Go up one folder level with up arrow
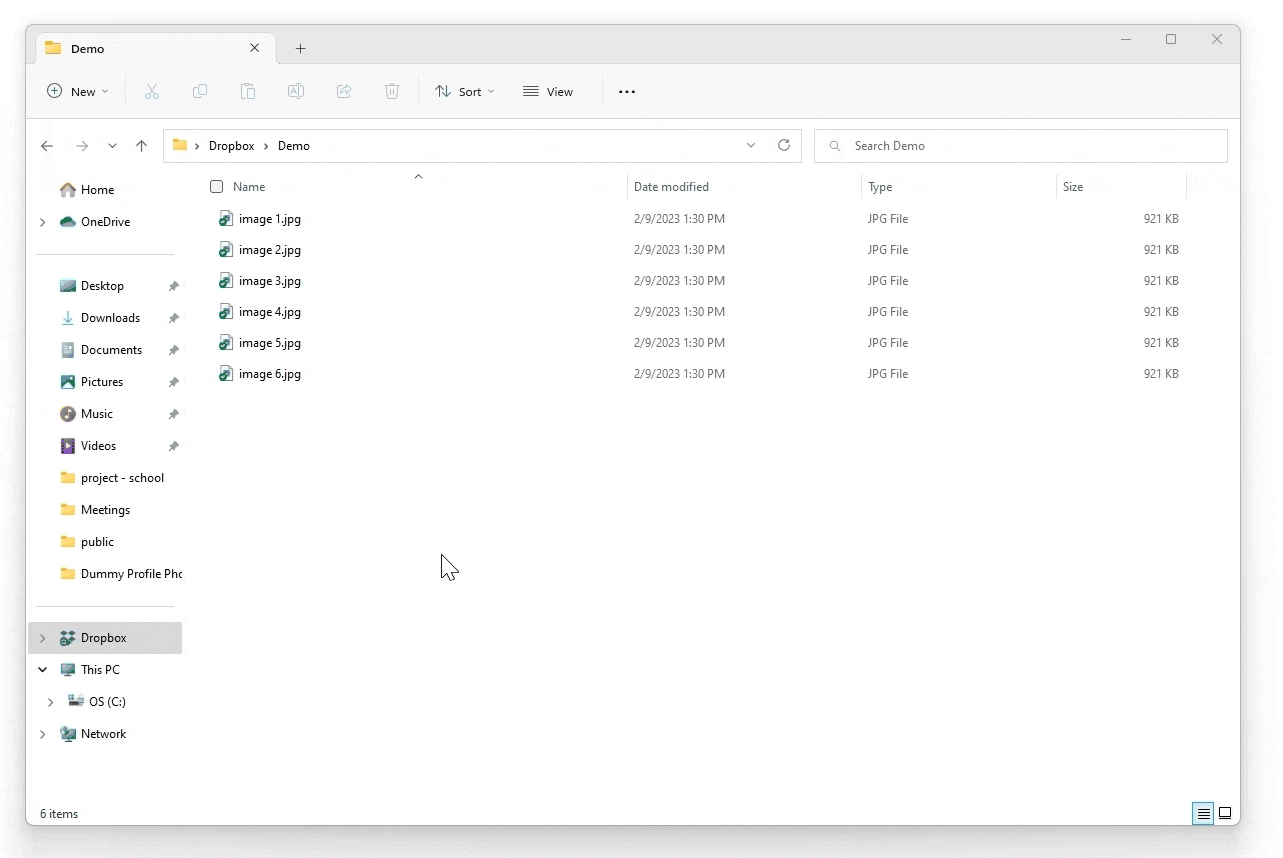 [142, 146]
